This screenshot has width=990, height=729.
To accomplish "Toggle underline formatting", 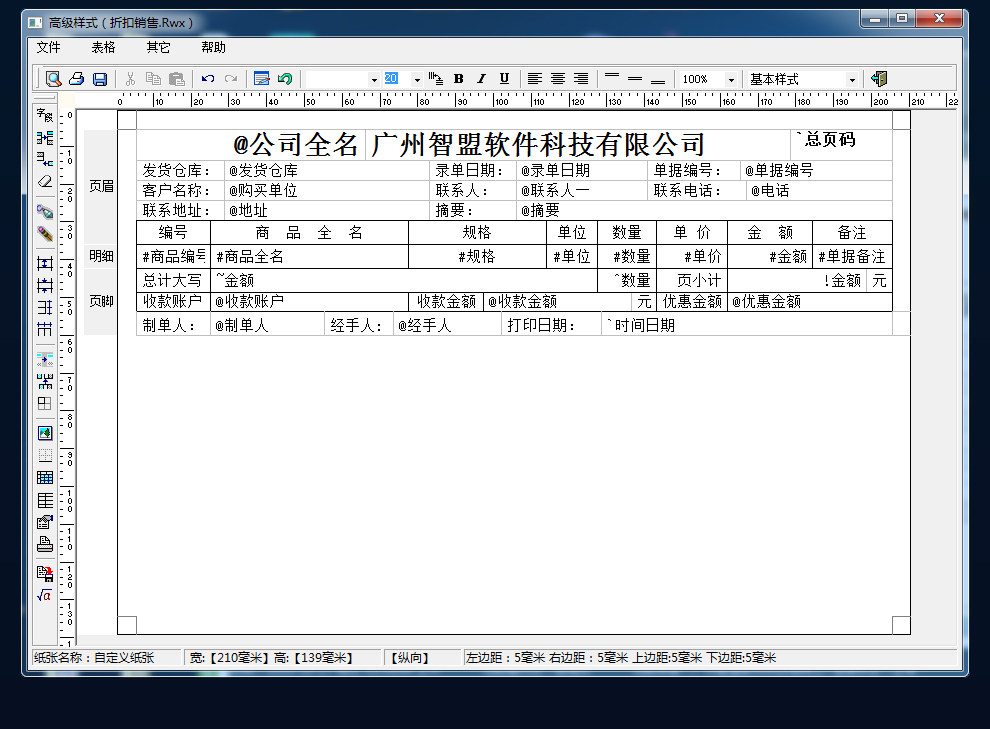I will click(x=504, y=79).
